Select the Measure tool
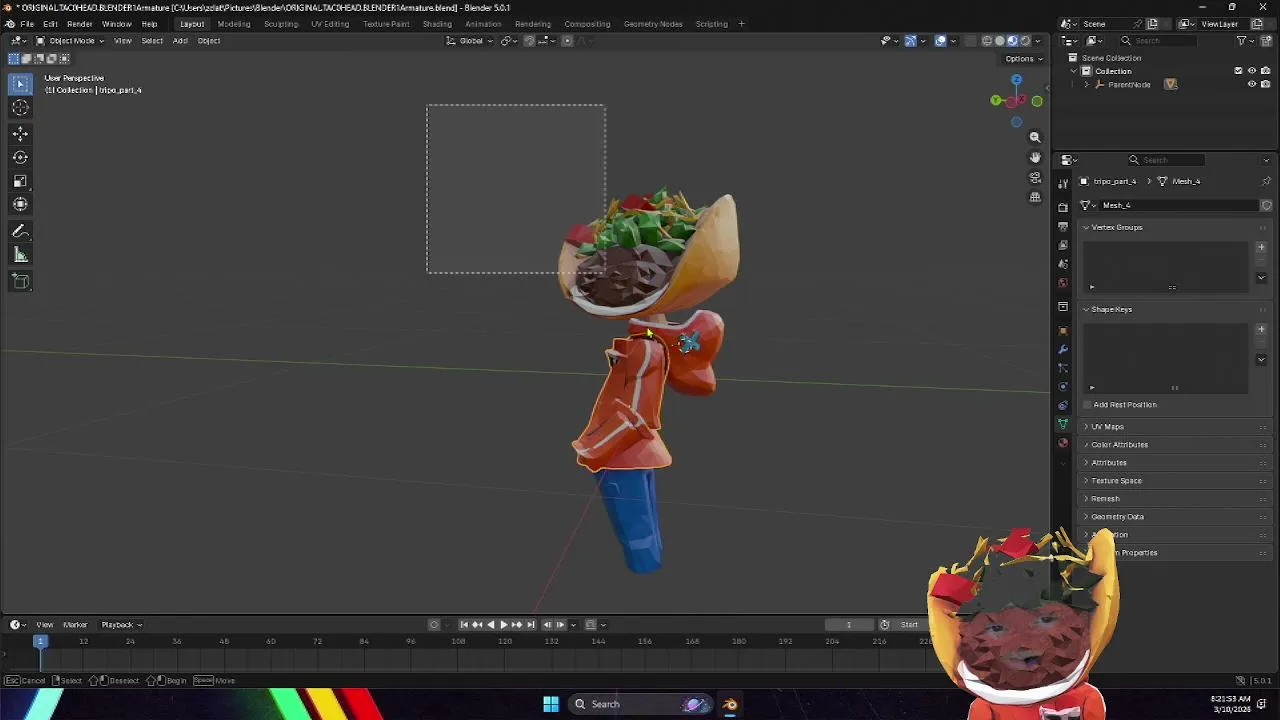The height and width of the screenshot is (720, 1280). 20,255
